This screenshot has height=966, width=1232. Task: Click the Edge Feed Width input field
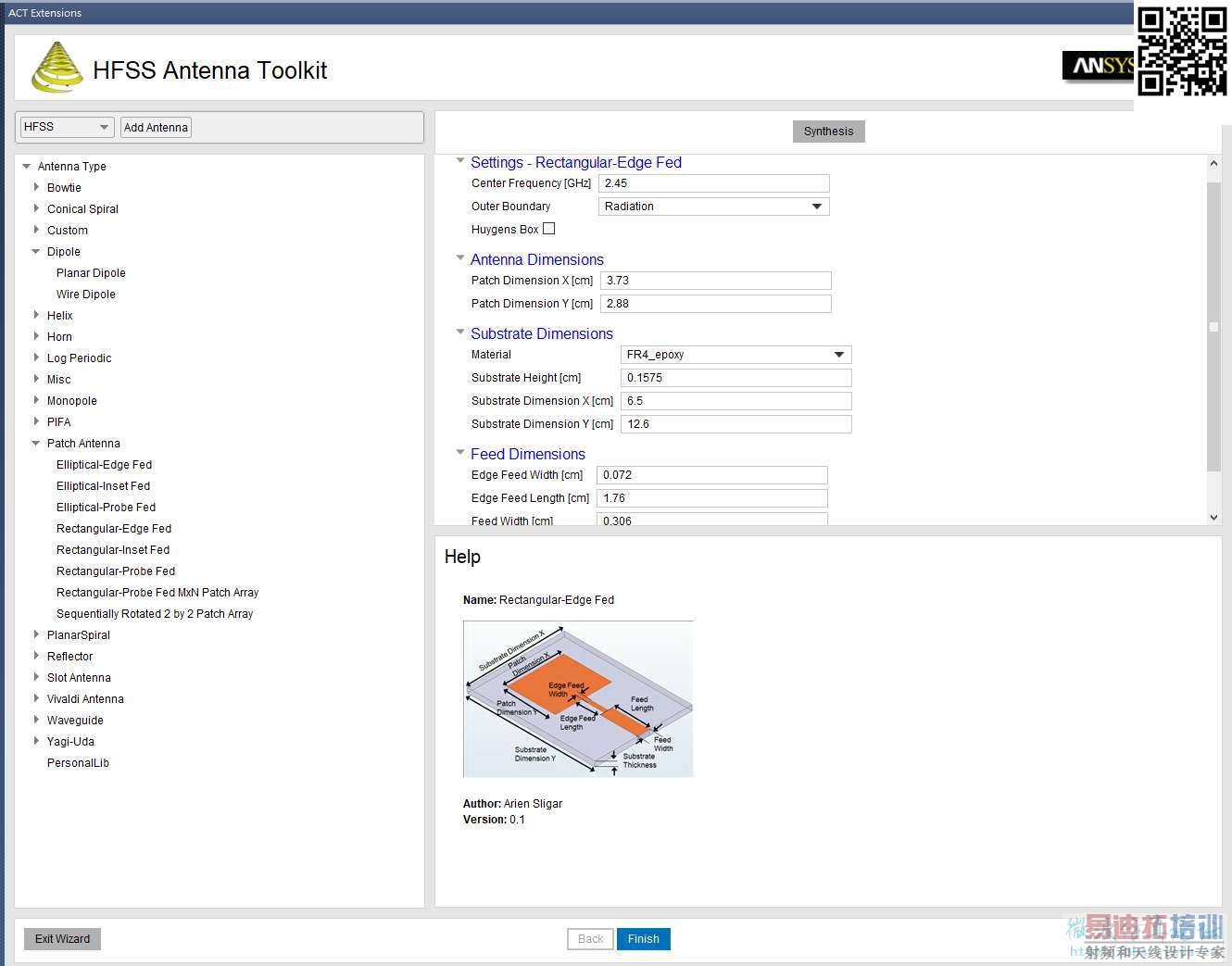711,475
